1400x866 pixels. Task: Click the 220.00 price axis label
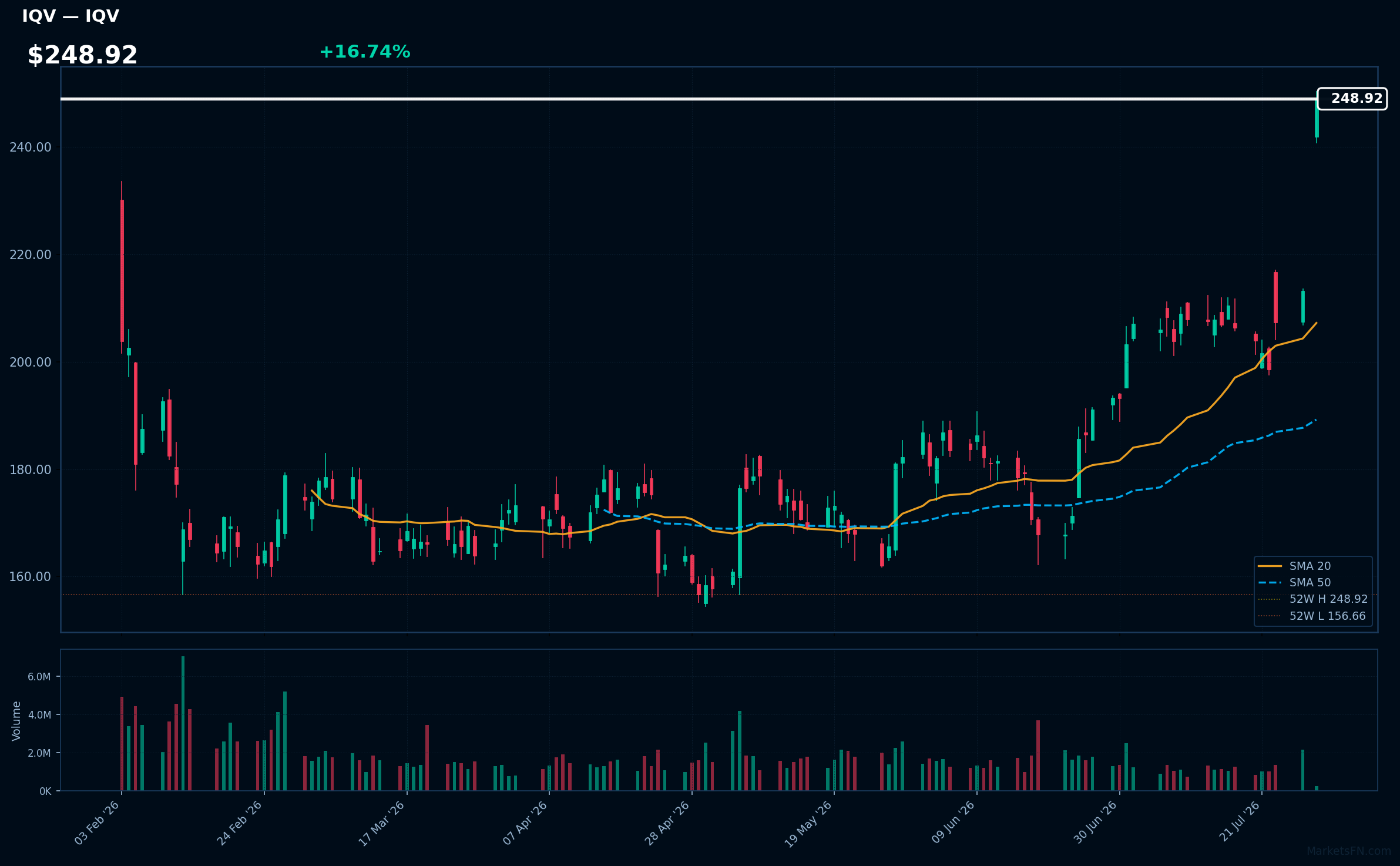[31, 254]
